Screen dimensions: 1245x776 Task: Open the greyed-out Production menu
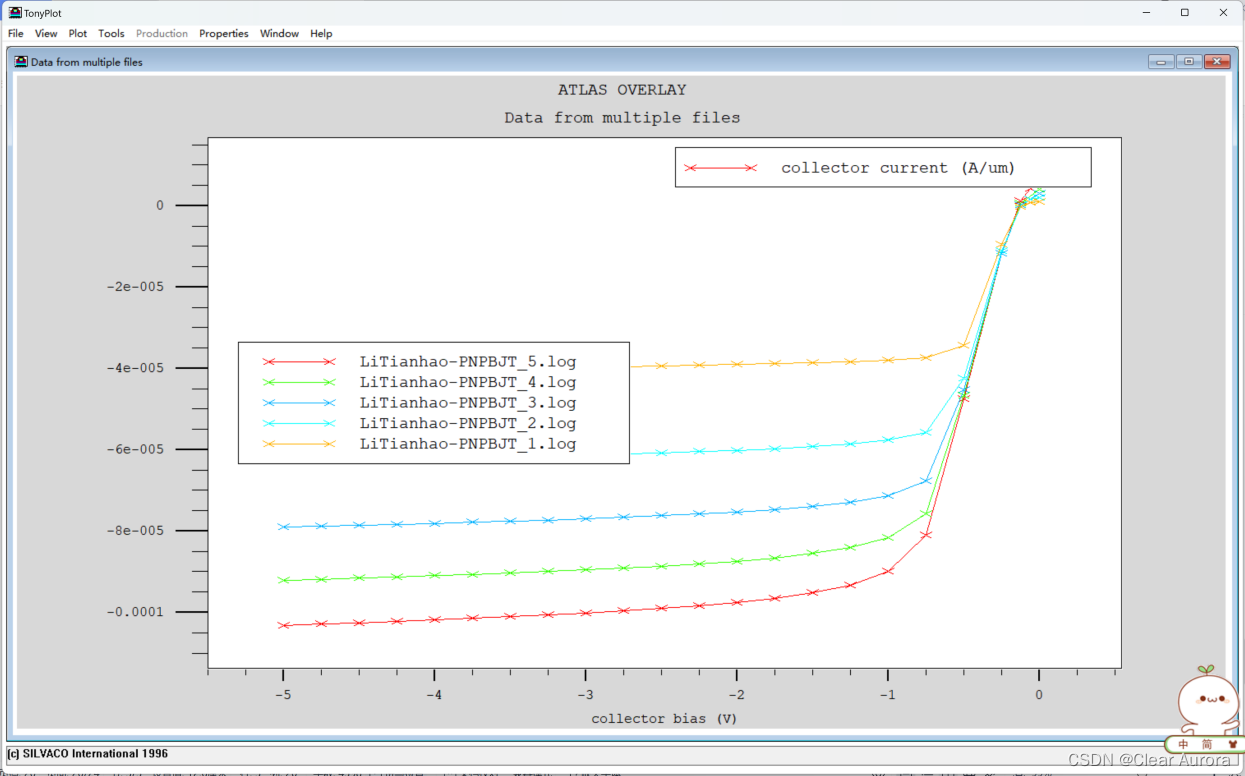coord(162,33)
